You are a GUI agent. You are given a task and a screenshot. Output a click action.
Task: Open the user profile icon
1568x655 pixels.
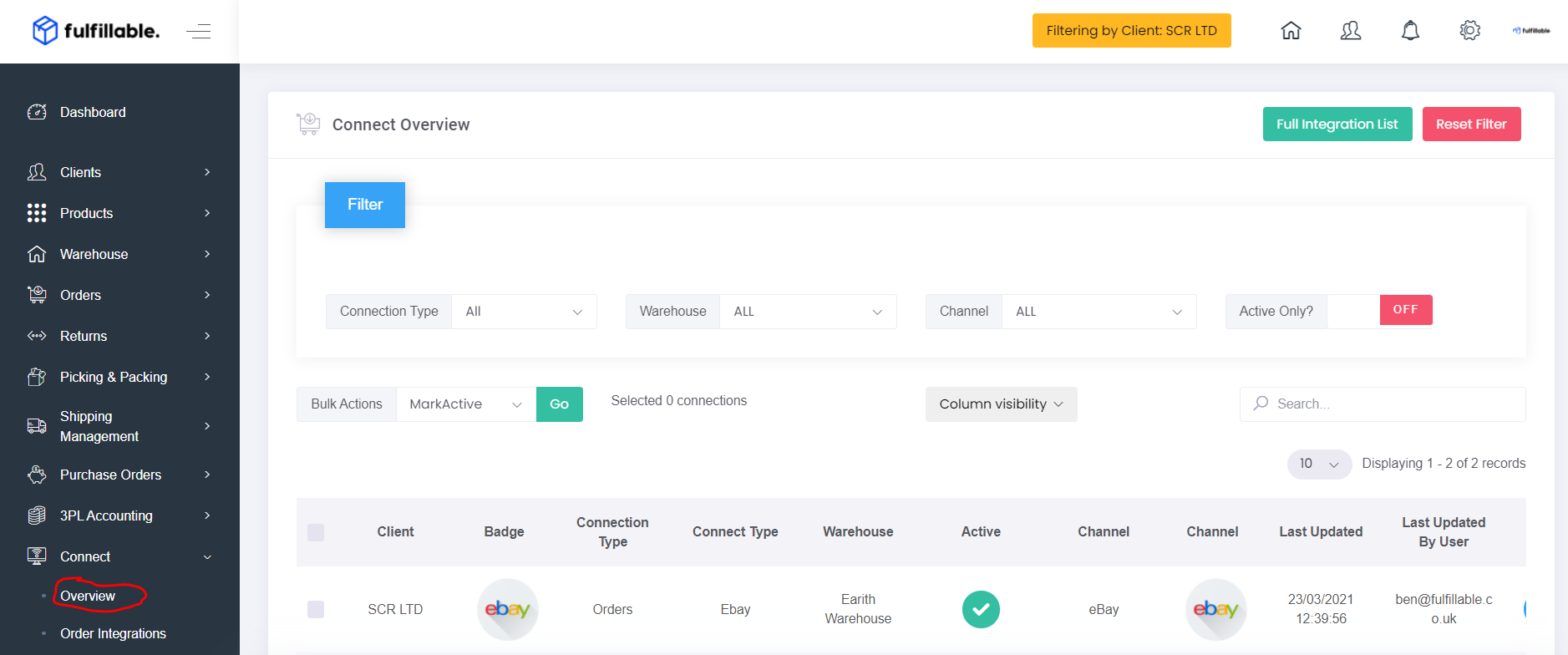(x=1351, y=31)
